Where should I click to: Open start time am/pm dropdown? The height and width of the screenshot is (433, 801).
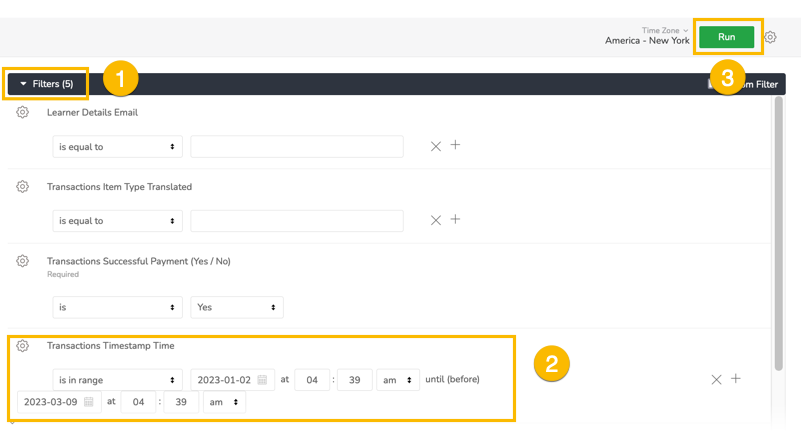coord(398,380)
